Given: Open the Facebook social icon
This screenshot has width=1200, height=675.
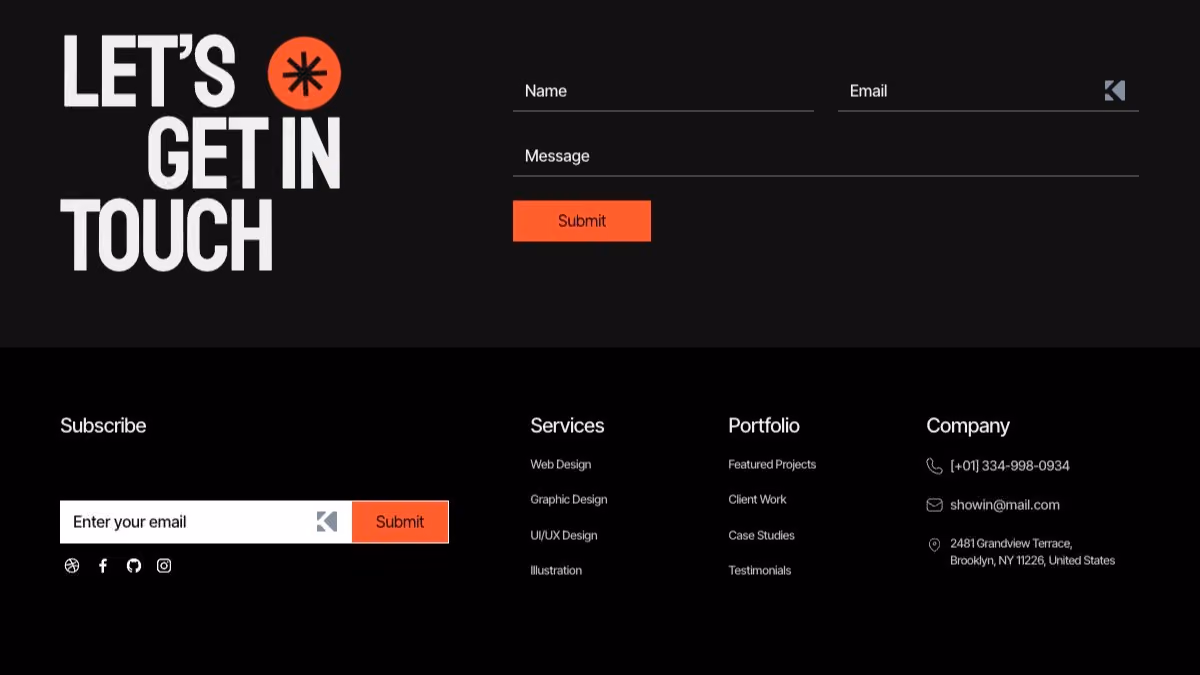Looking at the screenshot, I should click(103, 566).
